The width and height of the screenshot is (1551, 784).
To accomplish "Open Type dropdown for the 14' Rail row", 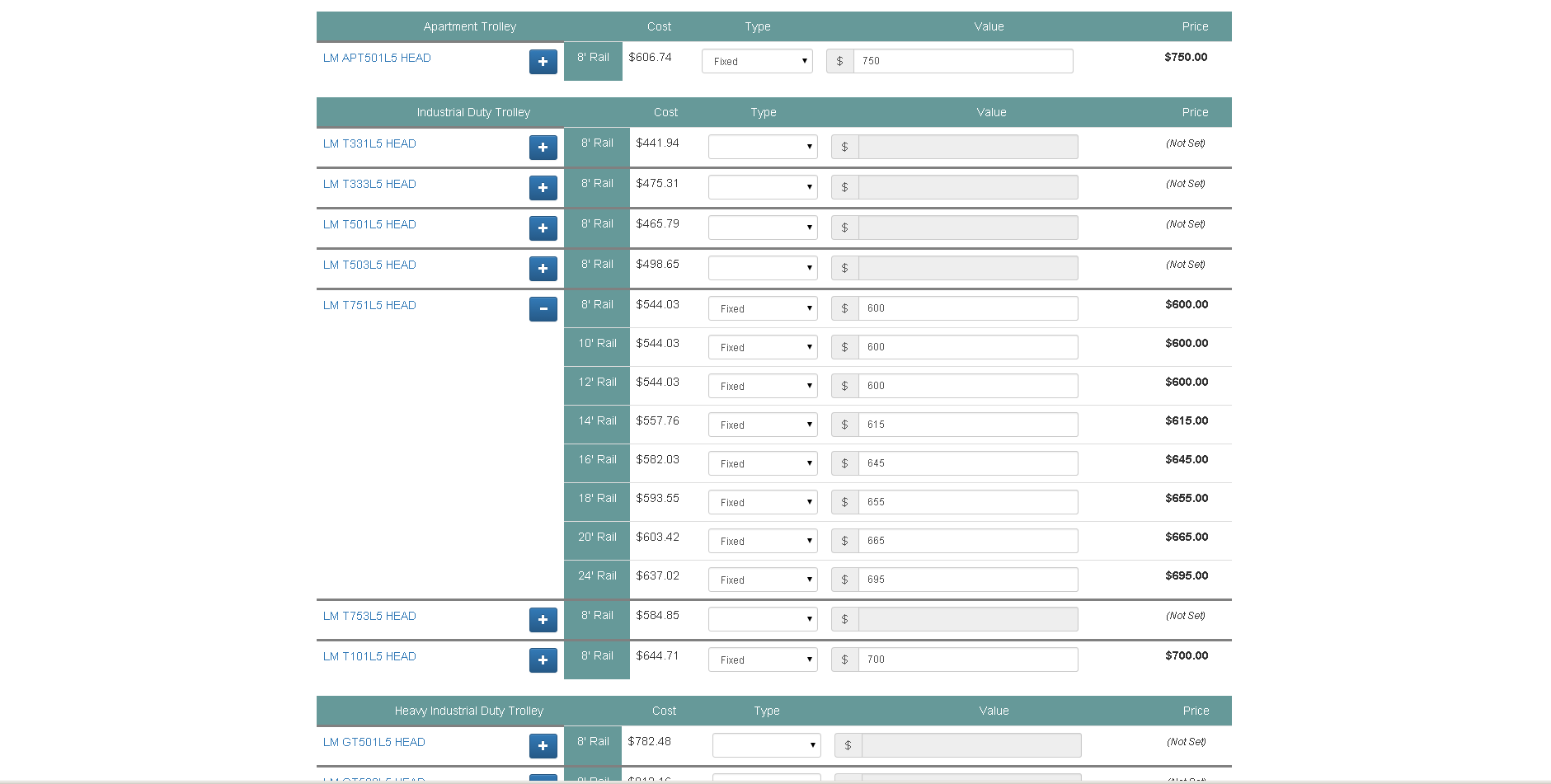I will [763, 425].
